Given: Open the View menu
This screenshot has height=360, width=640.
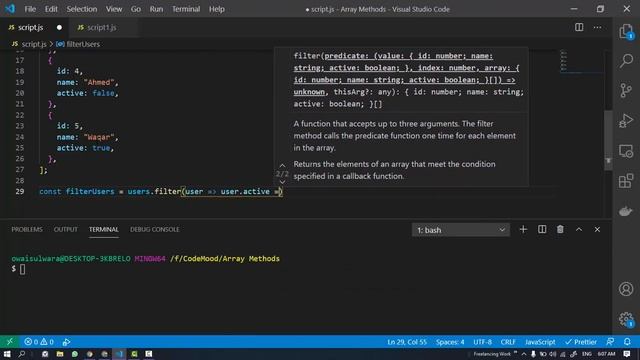Looking at the screenshot, I should pos(114,9).
